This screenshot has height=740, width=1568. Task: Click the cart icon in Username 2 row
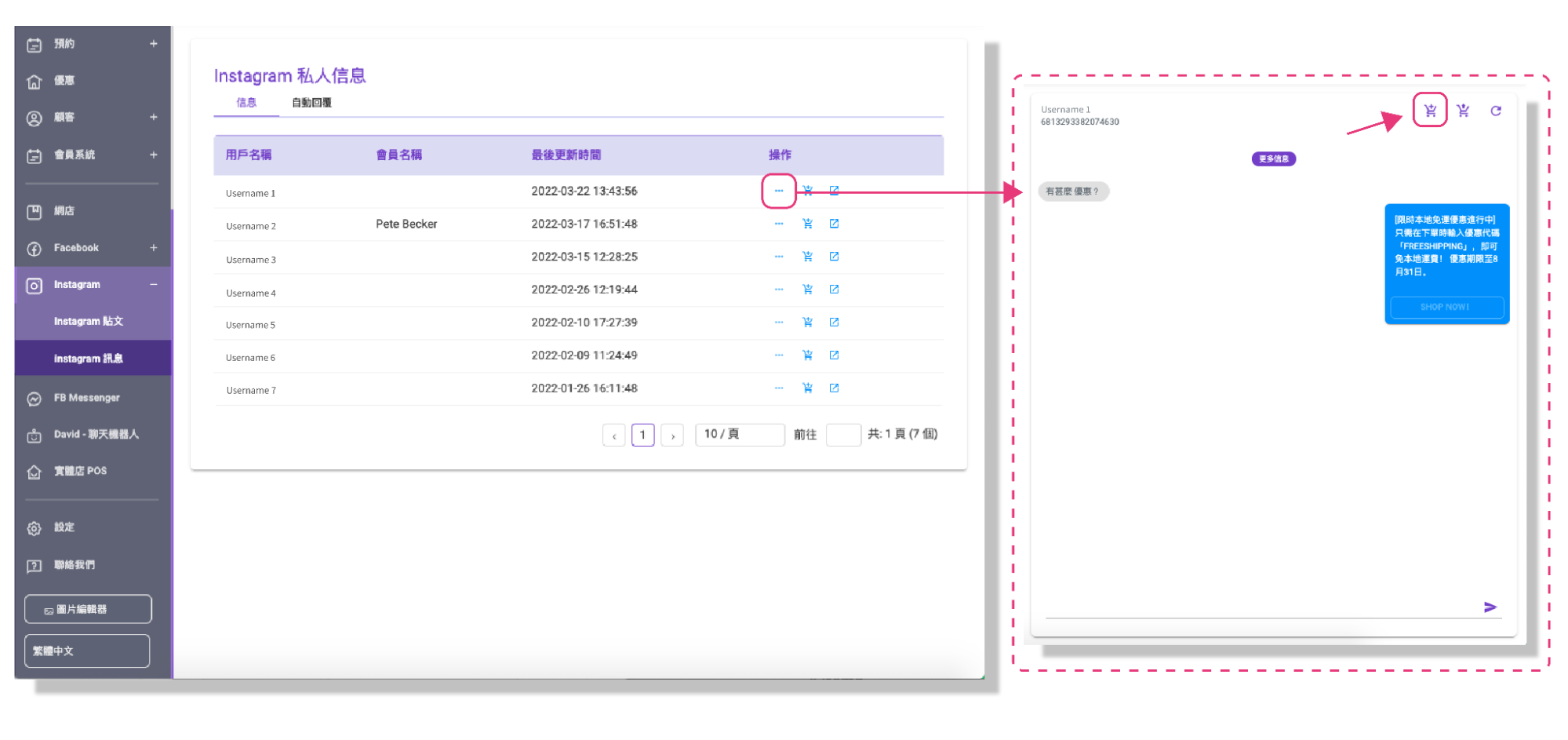point(807,224)
